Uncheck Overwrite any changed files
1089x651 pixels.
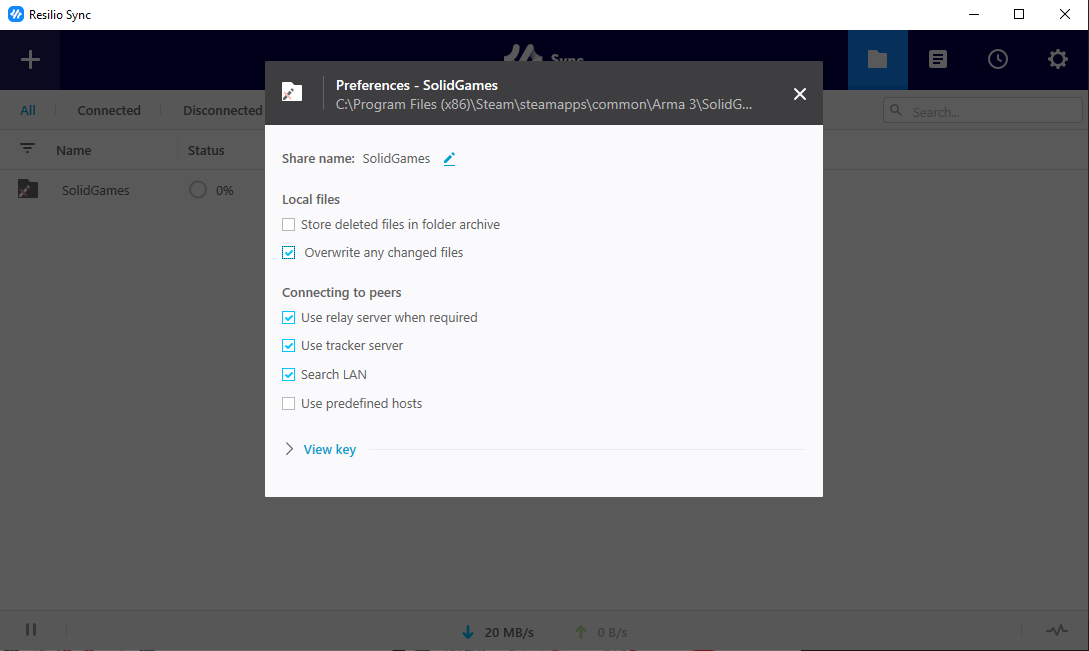point(288,252)
